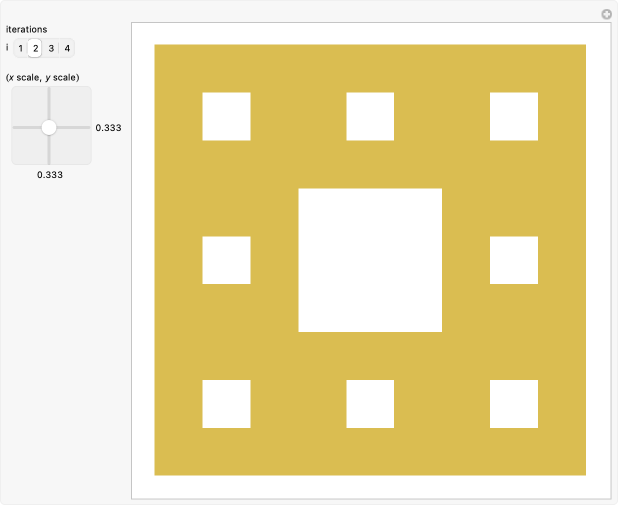Click the plus icon in the top-right corner
The image size is (618, 506).
coord(606,14)
